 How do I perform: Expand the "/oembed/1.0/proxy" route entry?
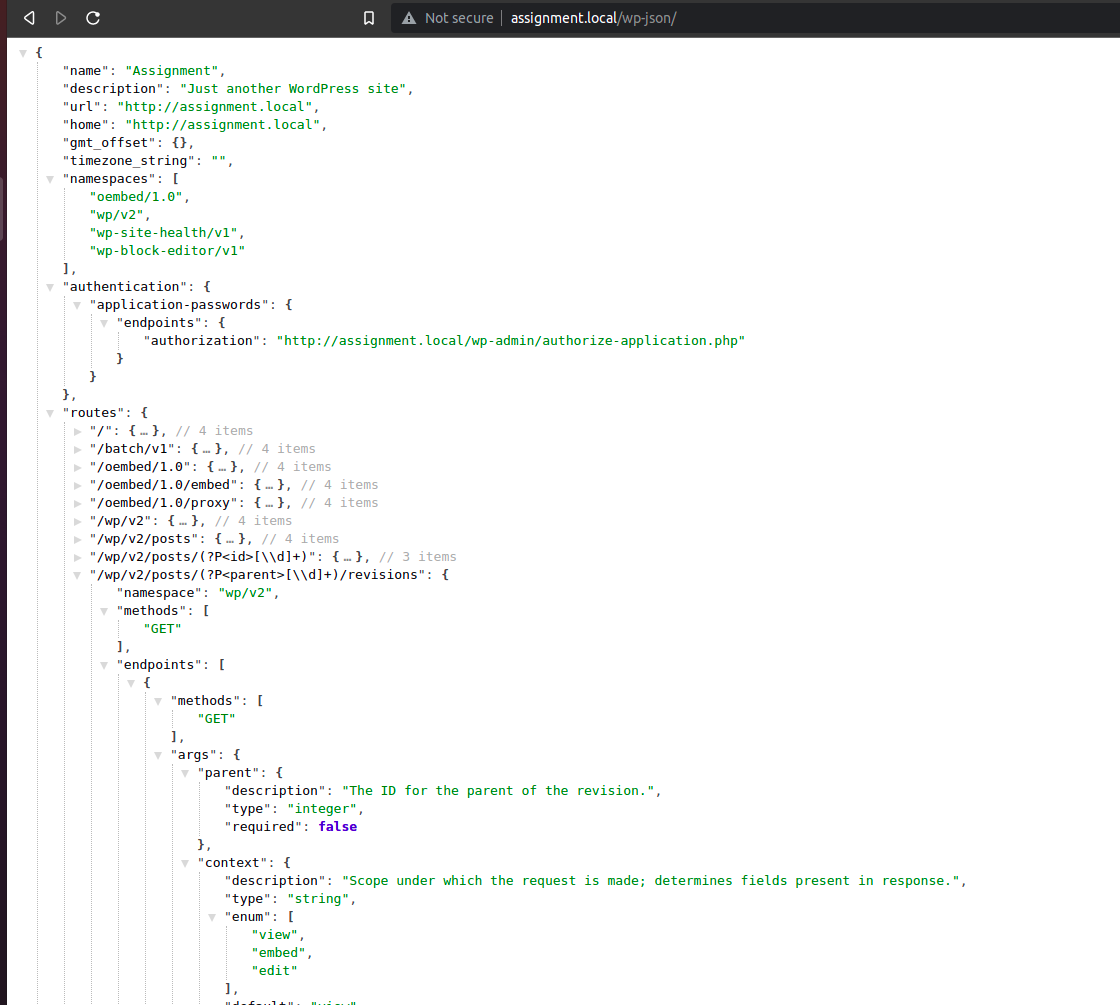(78, 503)
